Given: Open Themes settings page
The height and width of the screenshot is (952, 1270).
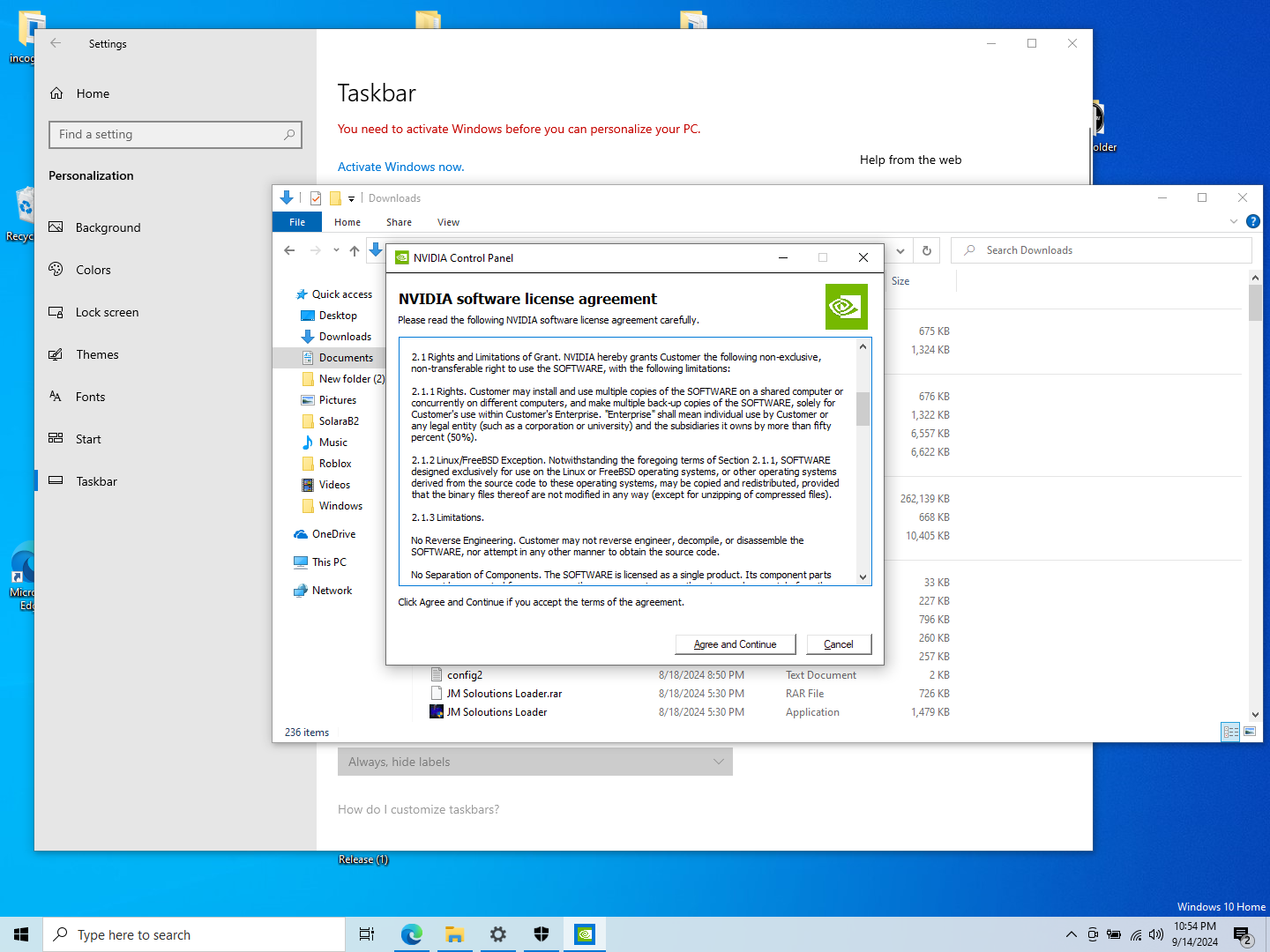Looking at the screenshot, I should pyautogui.click(x=97, y=354).
